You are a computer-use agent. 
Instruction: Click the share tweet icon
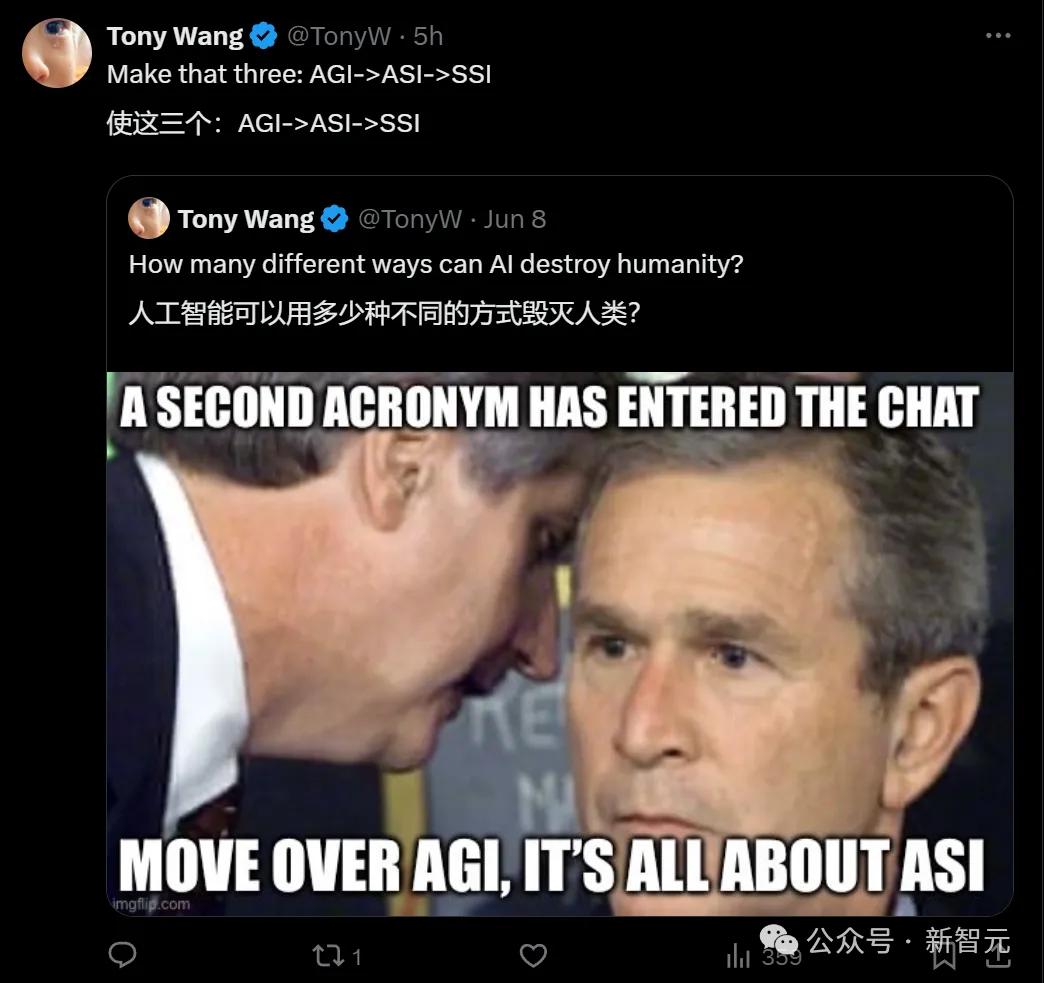[996, 958]
